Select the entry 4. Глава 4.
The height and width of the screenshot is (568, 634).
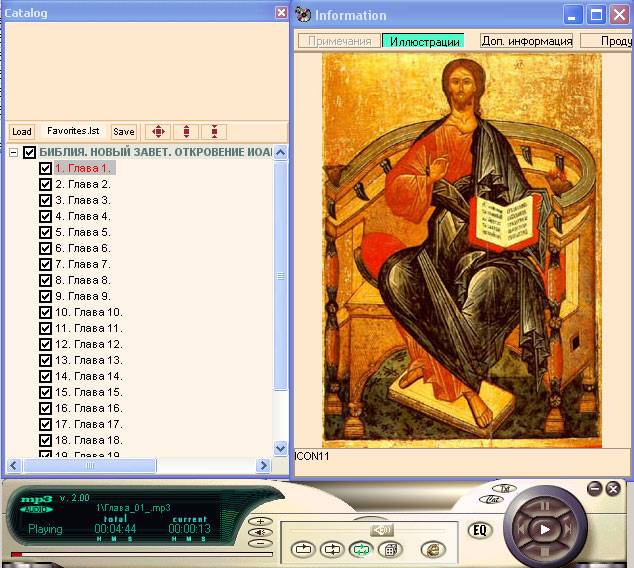tap(83, 216)
